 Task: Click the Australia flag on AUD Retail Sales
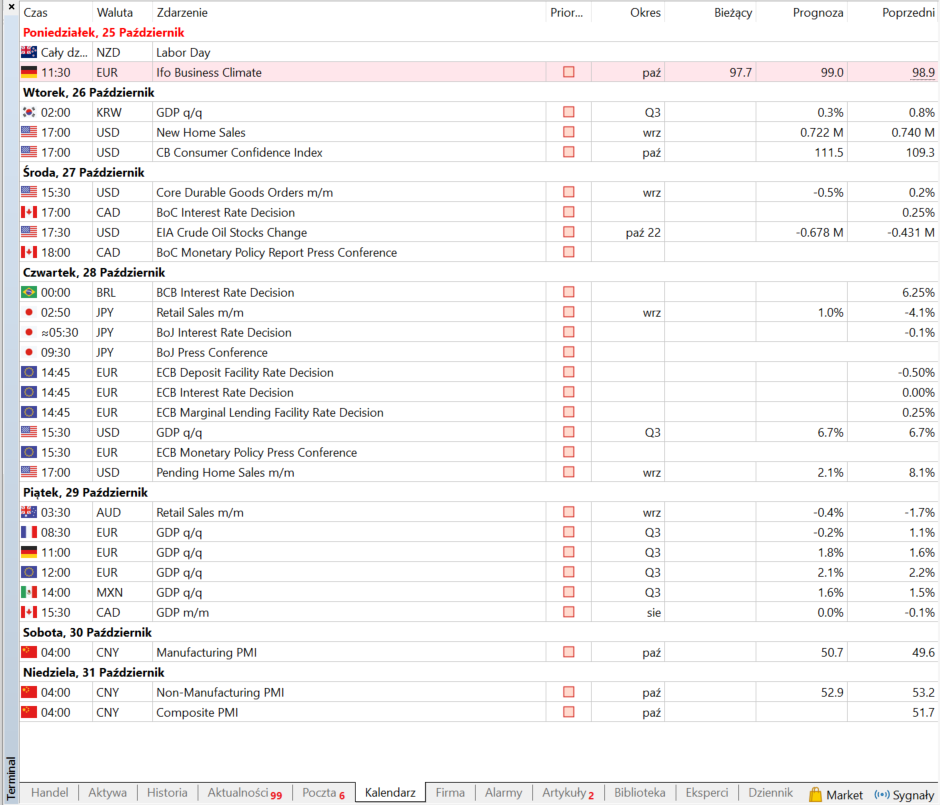point(29,512)
